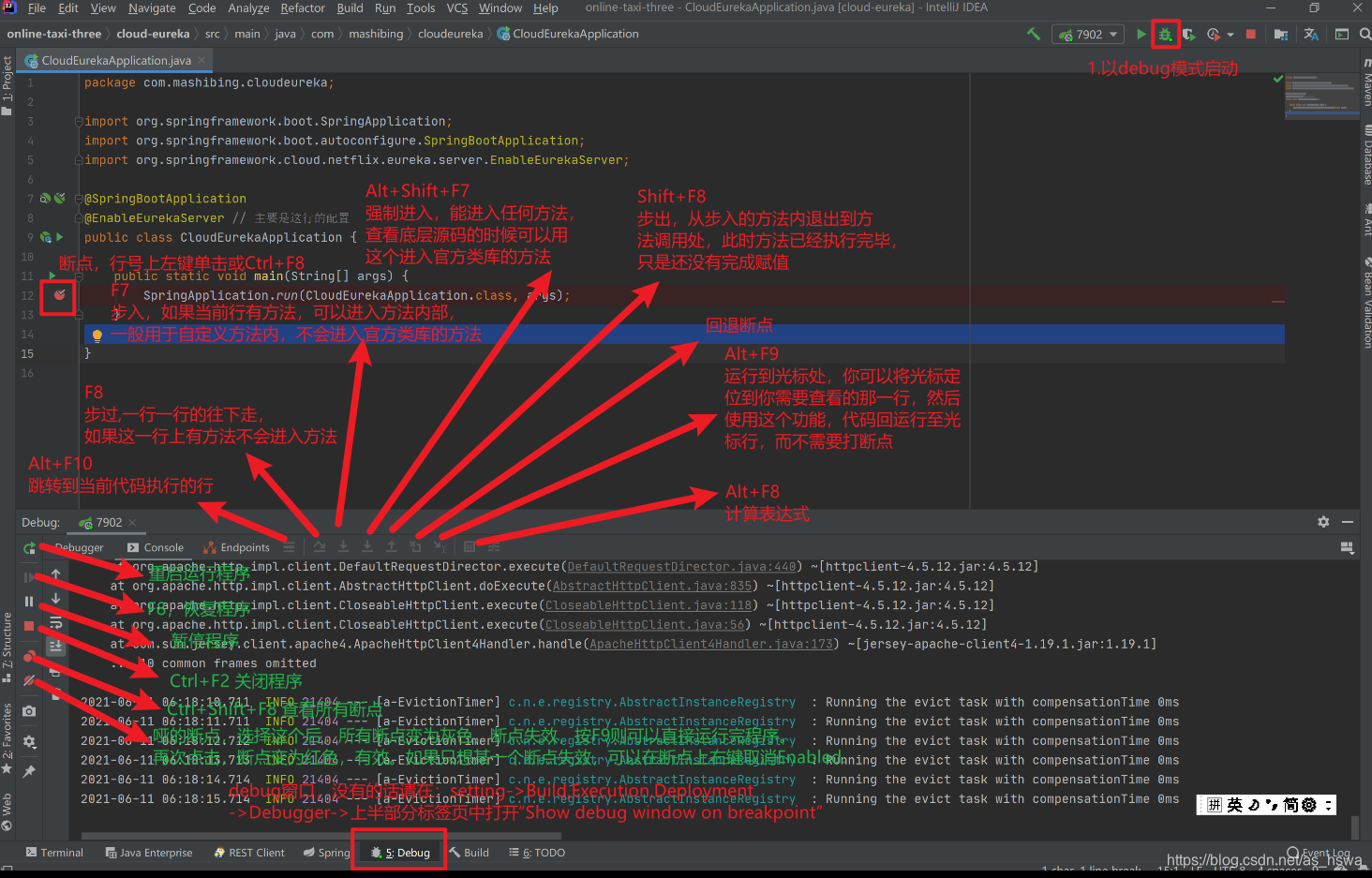Open link AbstractHttpClient.java:835
This screenshot has width=1372, height=878.
coord(652,587)
